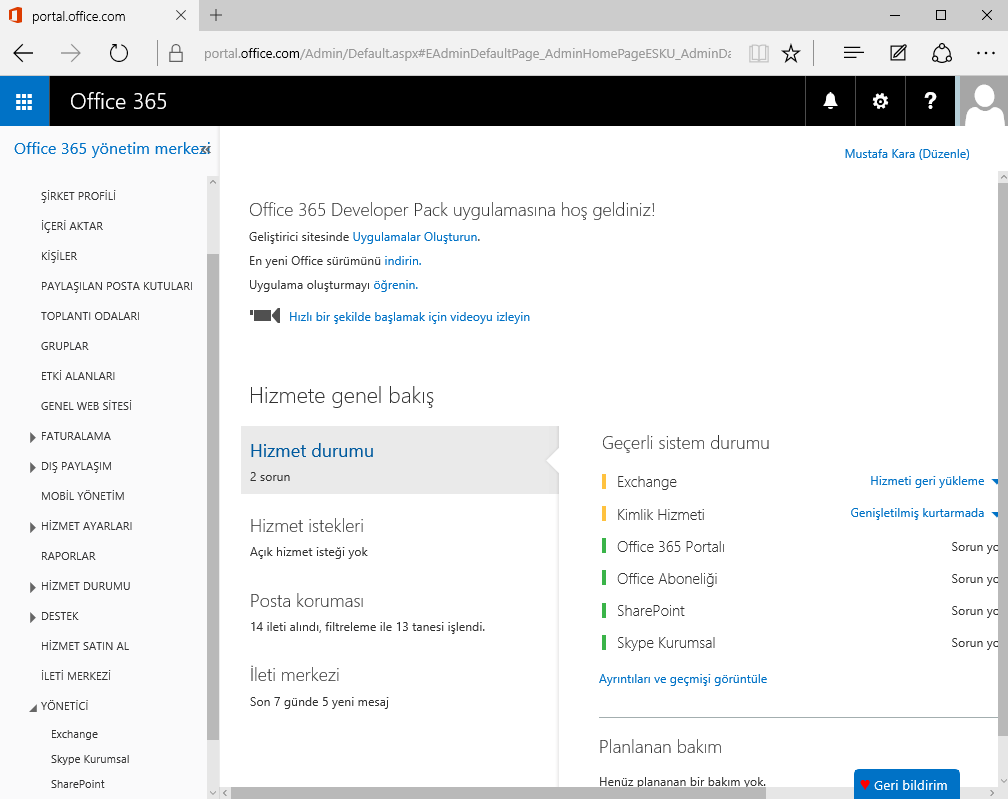Open Exchange admin under YÖNETİCİ
This screenshot has width=1008, height=799.
click(75, 734)
